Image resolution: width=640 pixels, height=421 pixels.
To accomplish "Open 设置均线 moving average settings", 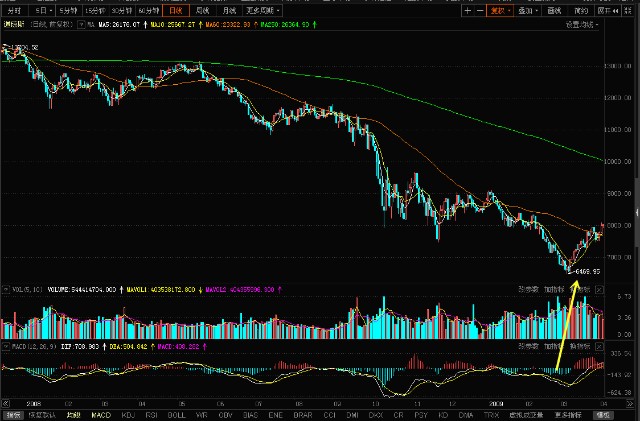I will pyautogui.click(x=582, y=25).
